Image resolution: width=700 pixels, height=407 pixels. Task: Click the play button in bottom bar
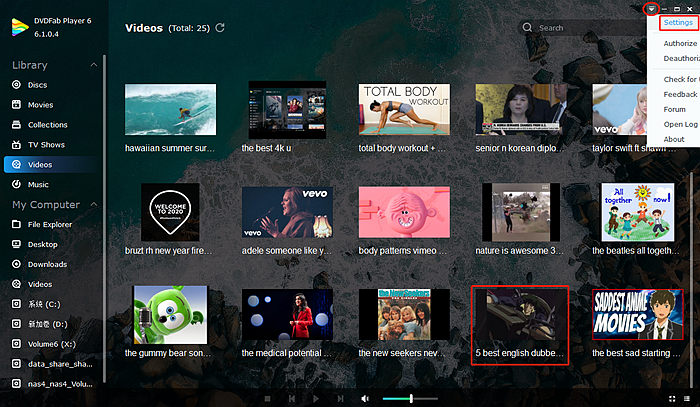click(314, 399)
